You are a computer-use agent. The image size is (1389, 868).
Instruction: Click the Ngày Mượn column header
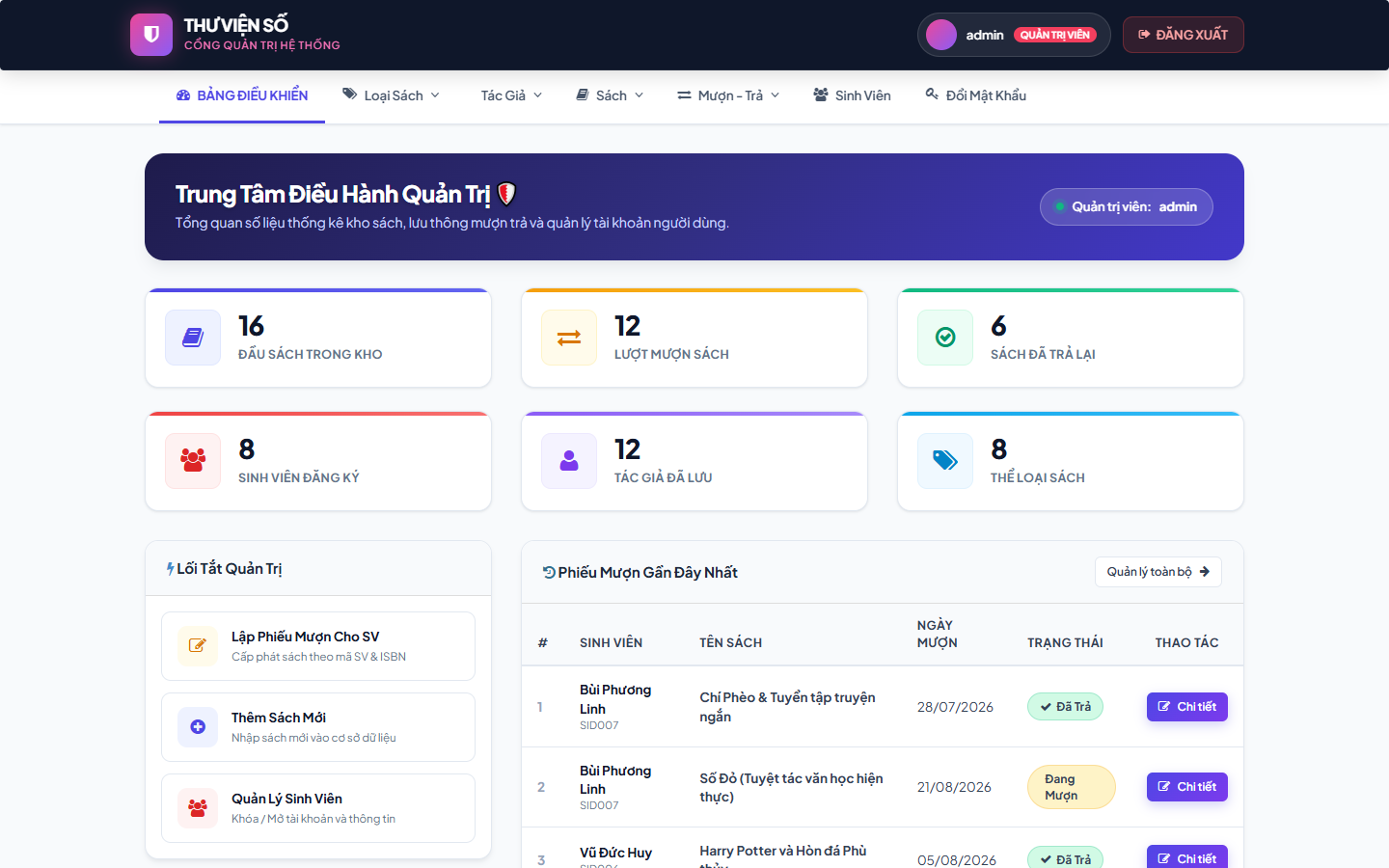pos(938,634)
